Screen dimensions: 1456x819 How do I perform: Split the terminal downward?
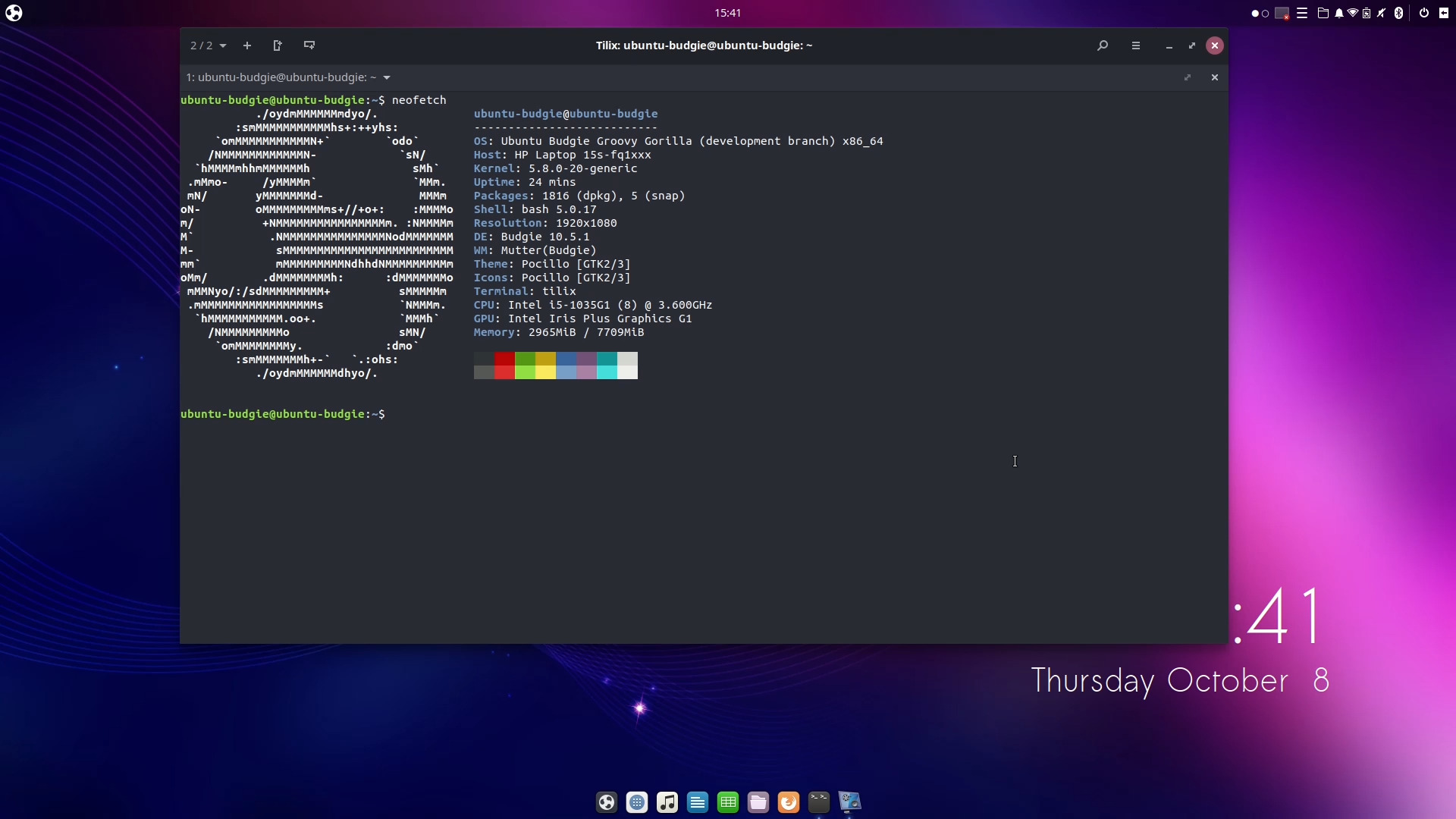[x=309, y=45]
